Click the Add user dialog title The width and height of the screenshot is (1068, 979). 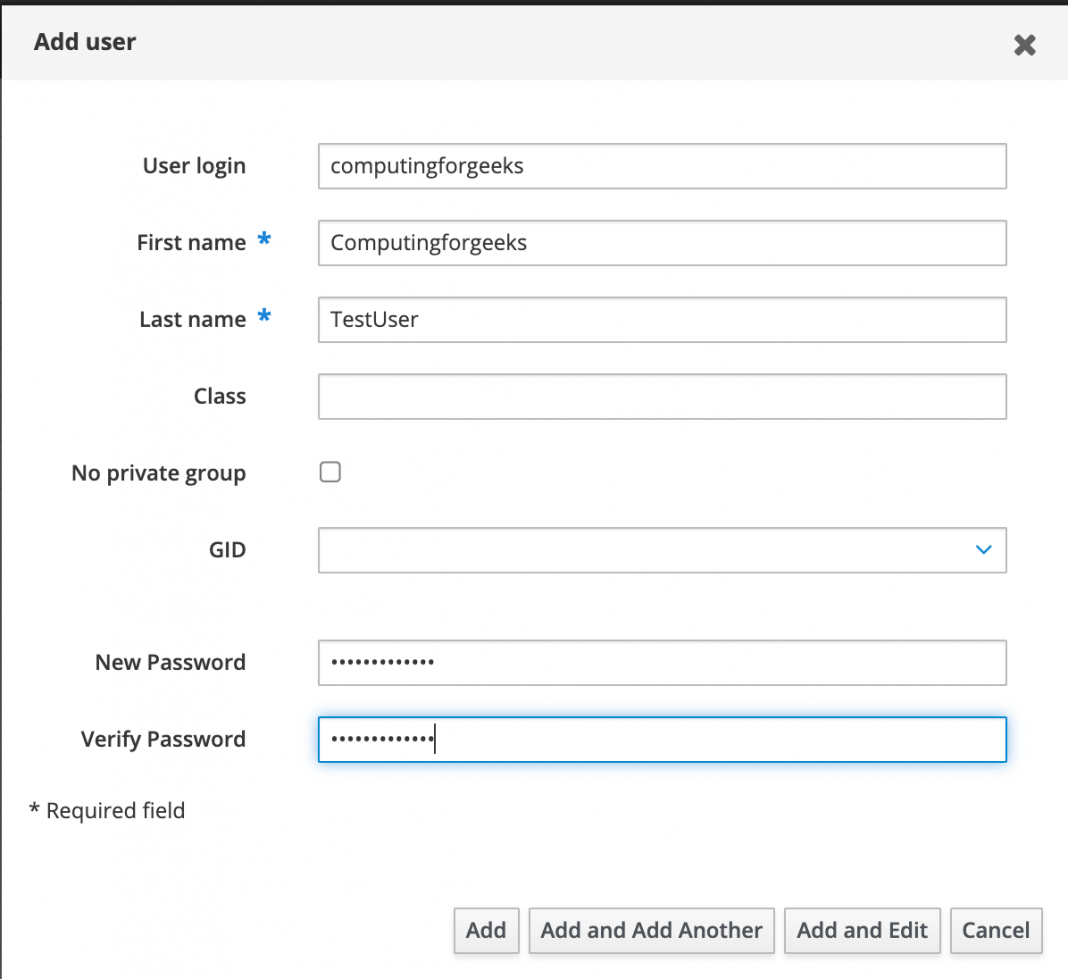pyautogui.click(x=85, y=42)
